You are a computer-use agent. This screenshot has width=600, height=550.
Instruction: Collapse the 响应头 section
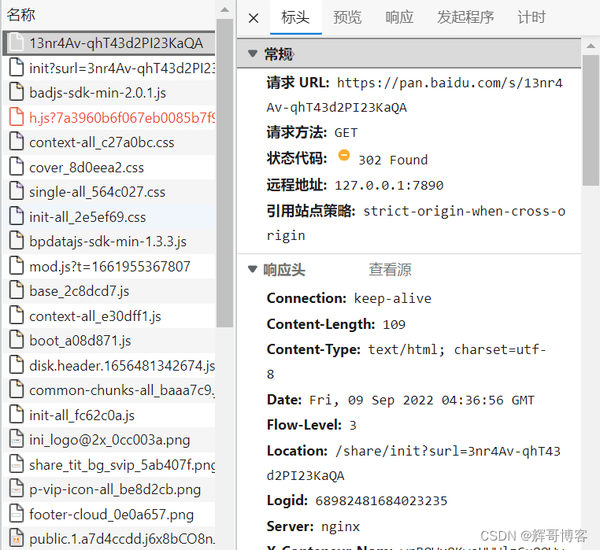253,269
